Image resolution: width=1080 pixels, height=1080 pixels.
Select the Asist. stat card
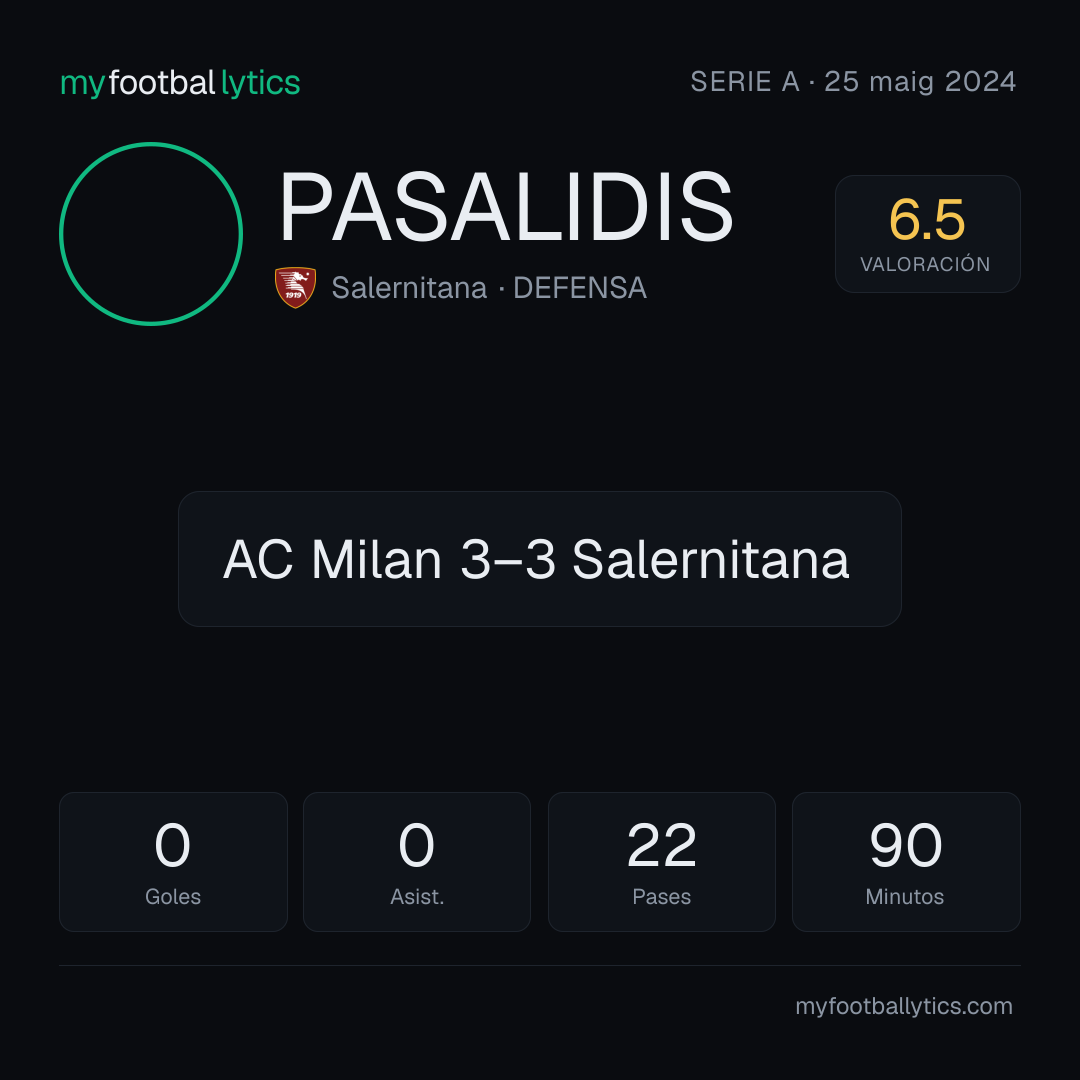click(417, 862)
